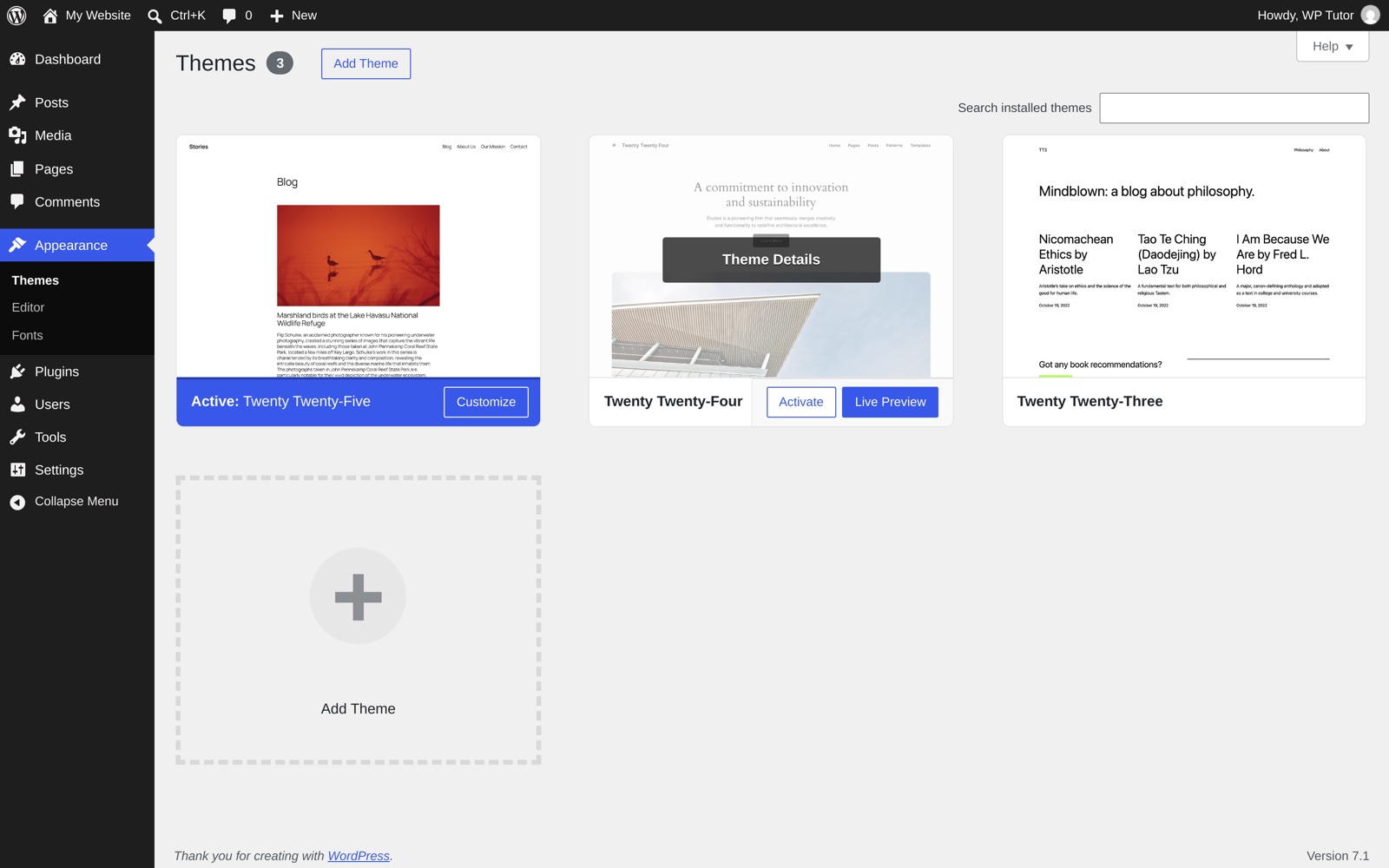Click the Comments speech bubble sidebar icon
Screen dimensions: 1389x868
pyautogui.click(x=17, y=201)
